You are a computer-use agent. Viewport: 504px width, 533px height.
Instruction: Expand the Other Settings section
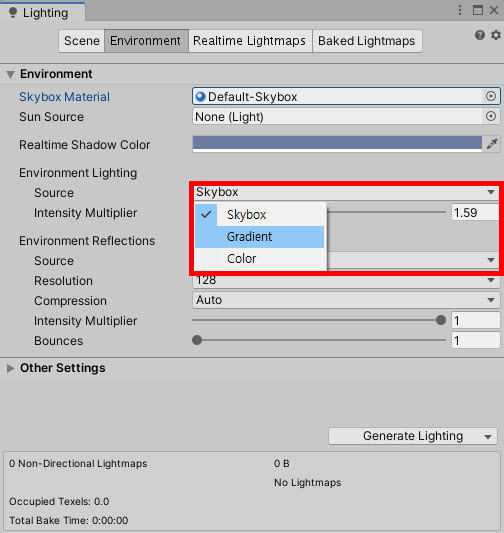pyautogui.click(x=11, y=368)
